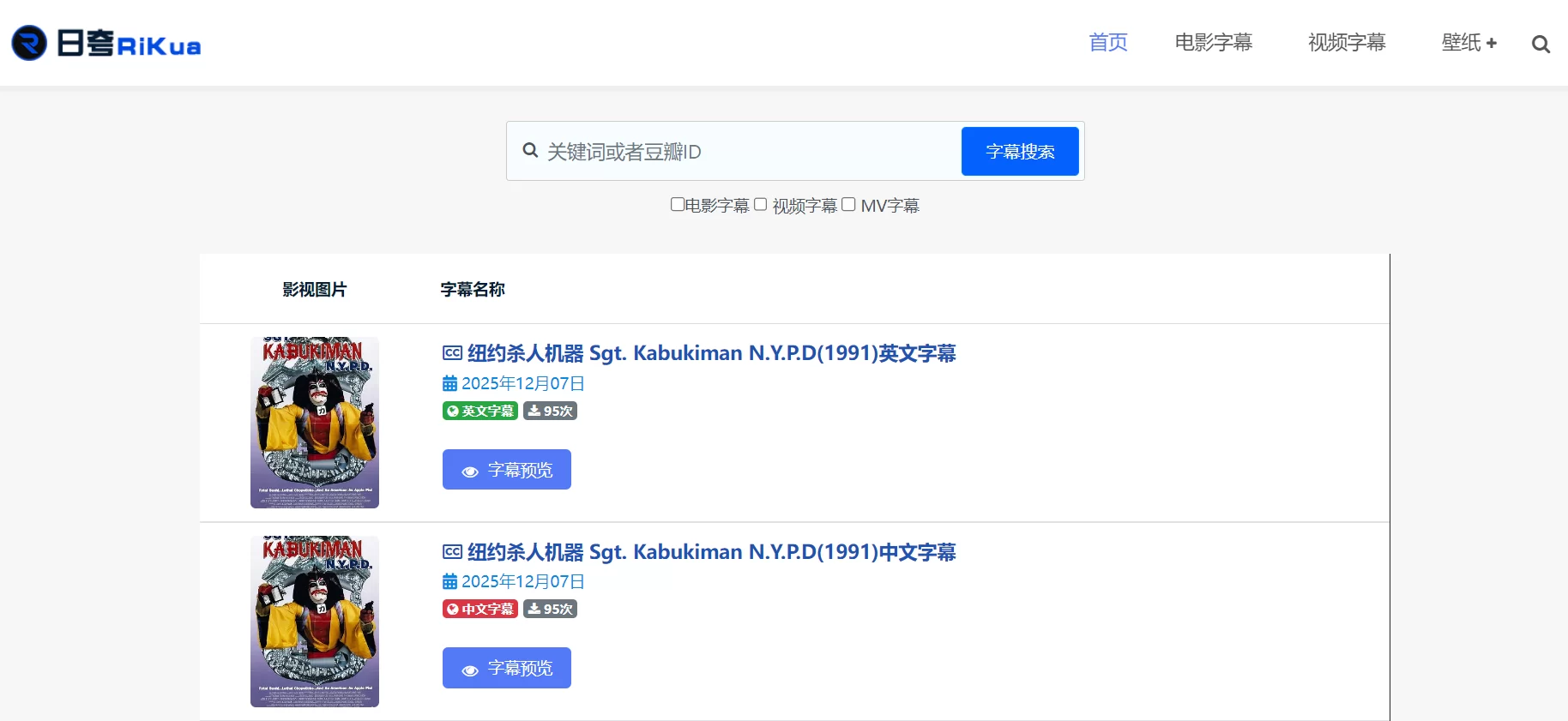Click the 影视图片 column header
1568x721 pixels.
tap(315, 290)
